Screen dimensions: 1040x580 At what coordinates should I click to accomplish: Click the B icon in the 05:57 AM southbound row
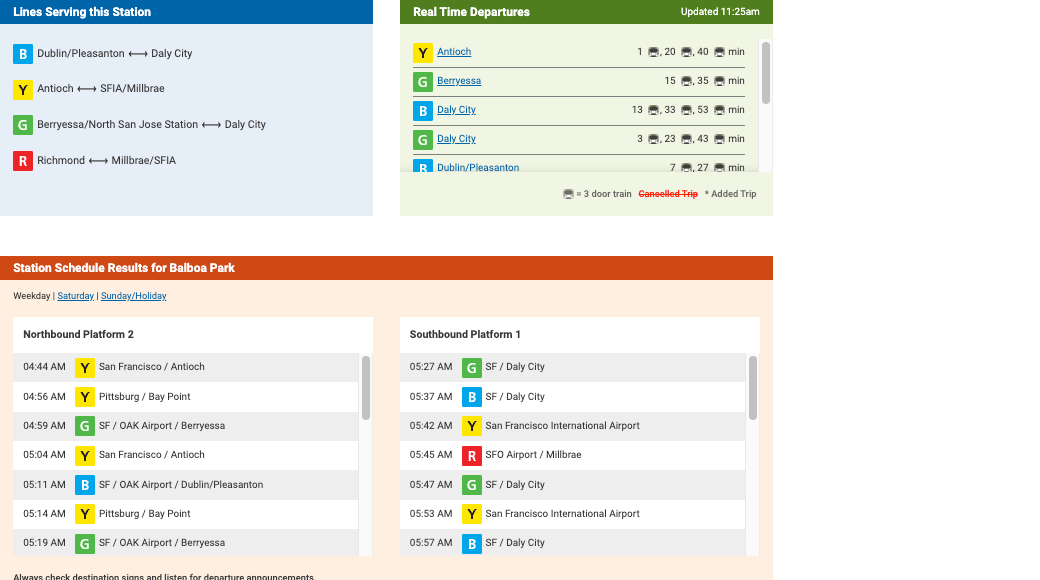pos(471,544)
